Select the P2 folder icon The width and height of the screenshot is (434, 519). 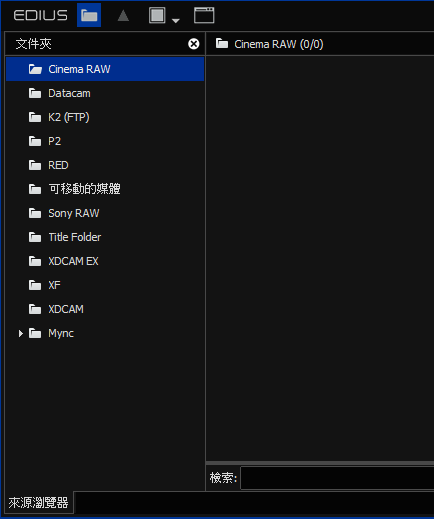click(35, 141)
